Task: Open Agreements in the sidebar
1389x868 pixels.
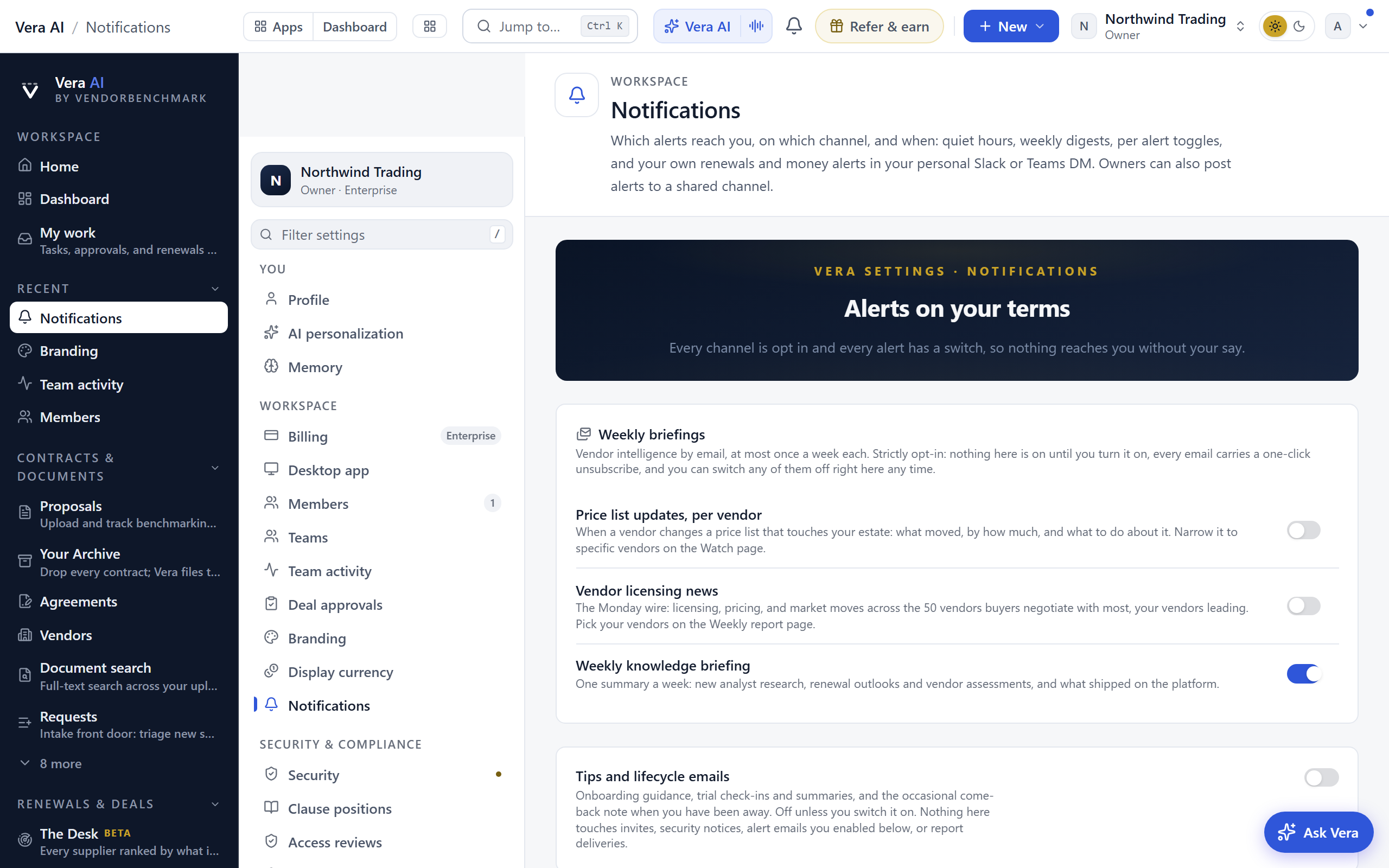Action: click(x=119, y=602)
